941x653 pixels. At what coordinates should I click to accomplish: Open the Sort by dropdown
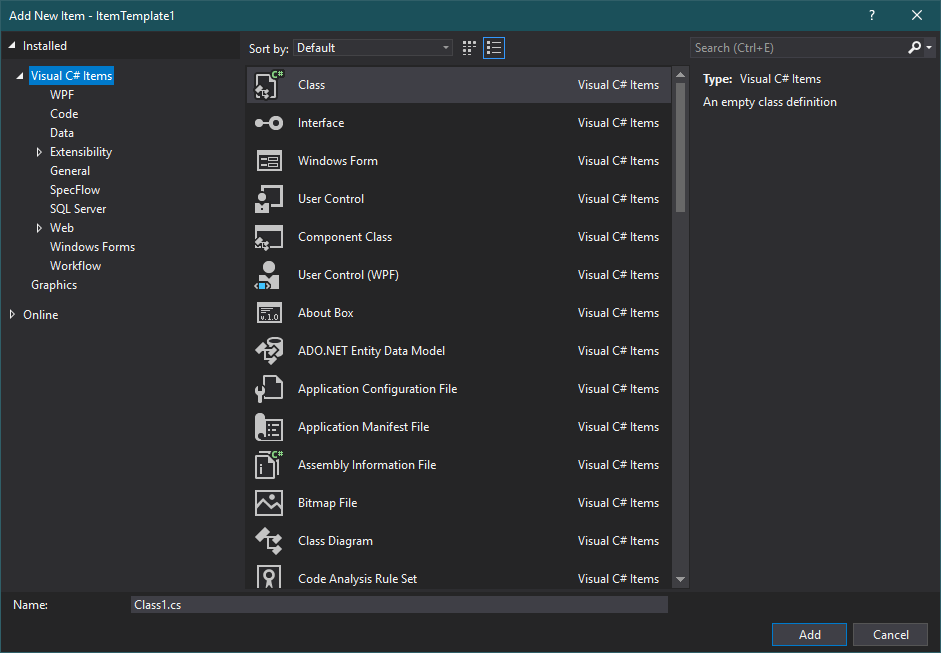point(373,48)
